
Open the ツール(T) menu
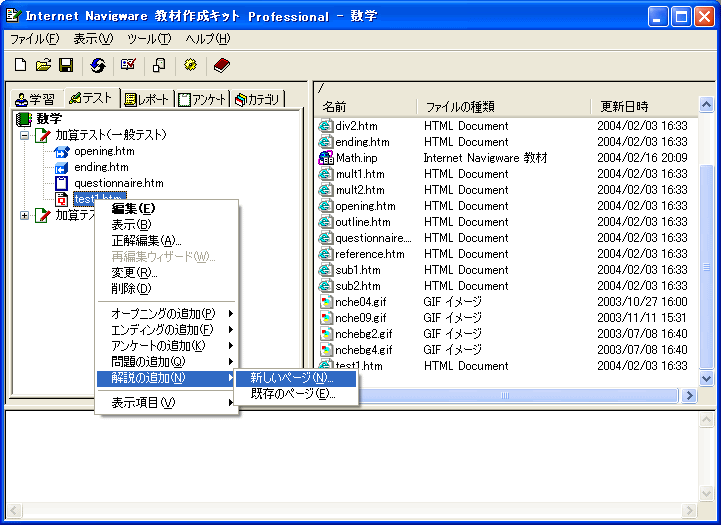pyautogui.click(x=149, y=39)
